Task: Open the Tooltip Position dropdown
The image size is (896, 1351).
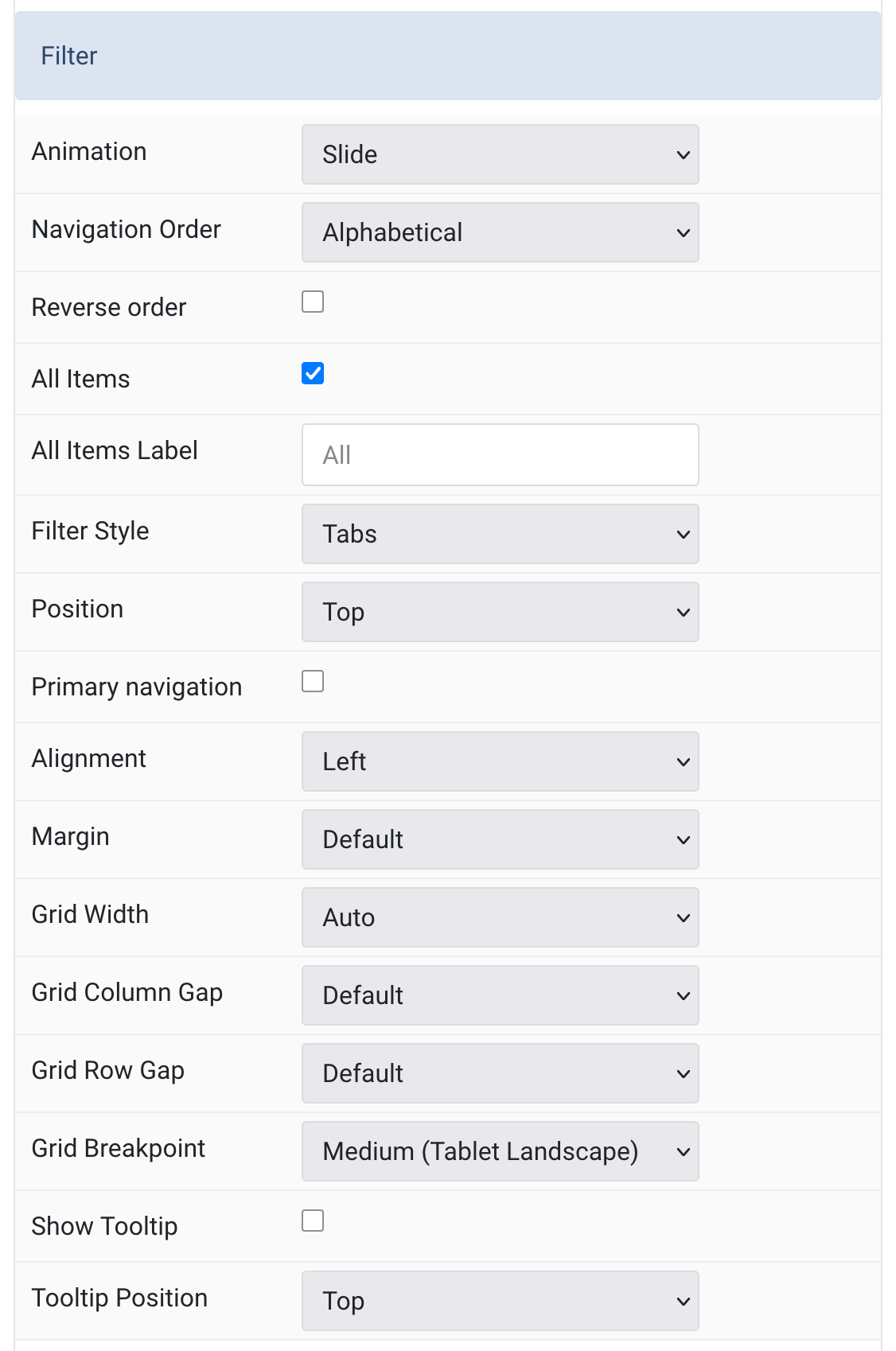Action: [x=500, y=1301]
